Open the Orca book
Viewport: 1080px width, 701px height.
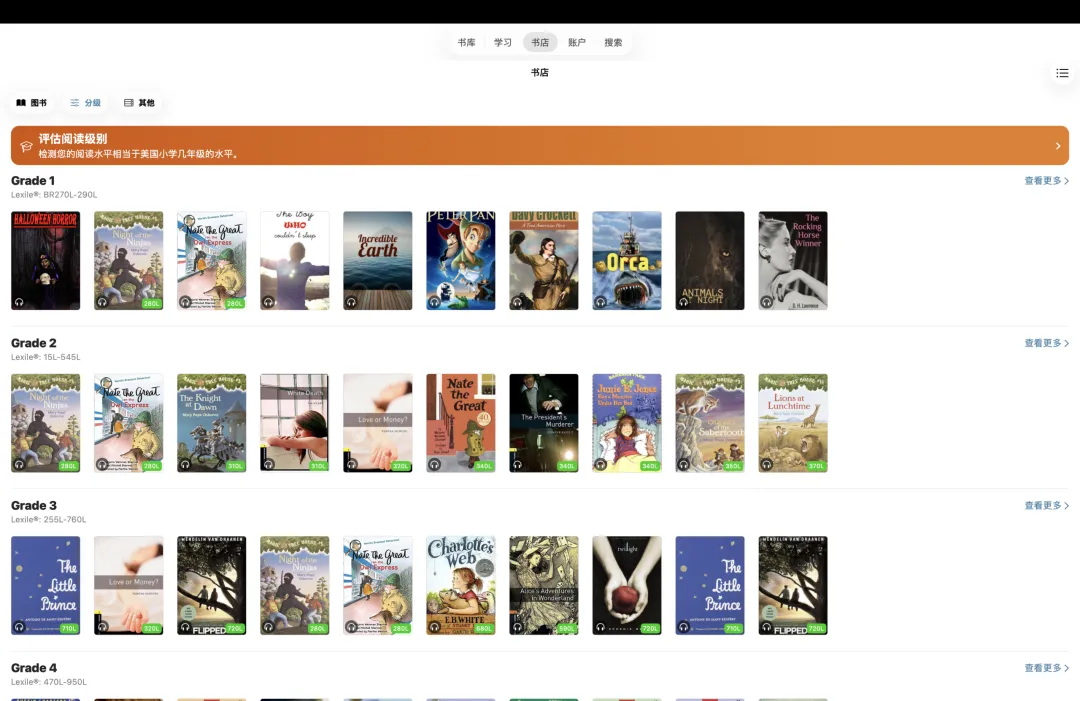click(x=627, y=260)
